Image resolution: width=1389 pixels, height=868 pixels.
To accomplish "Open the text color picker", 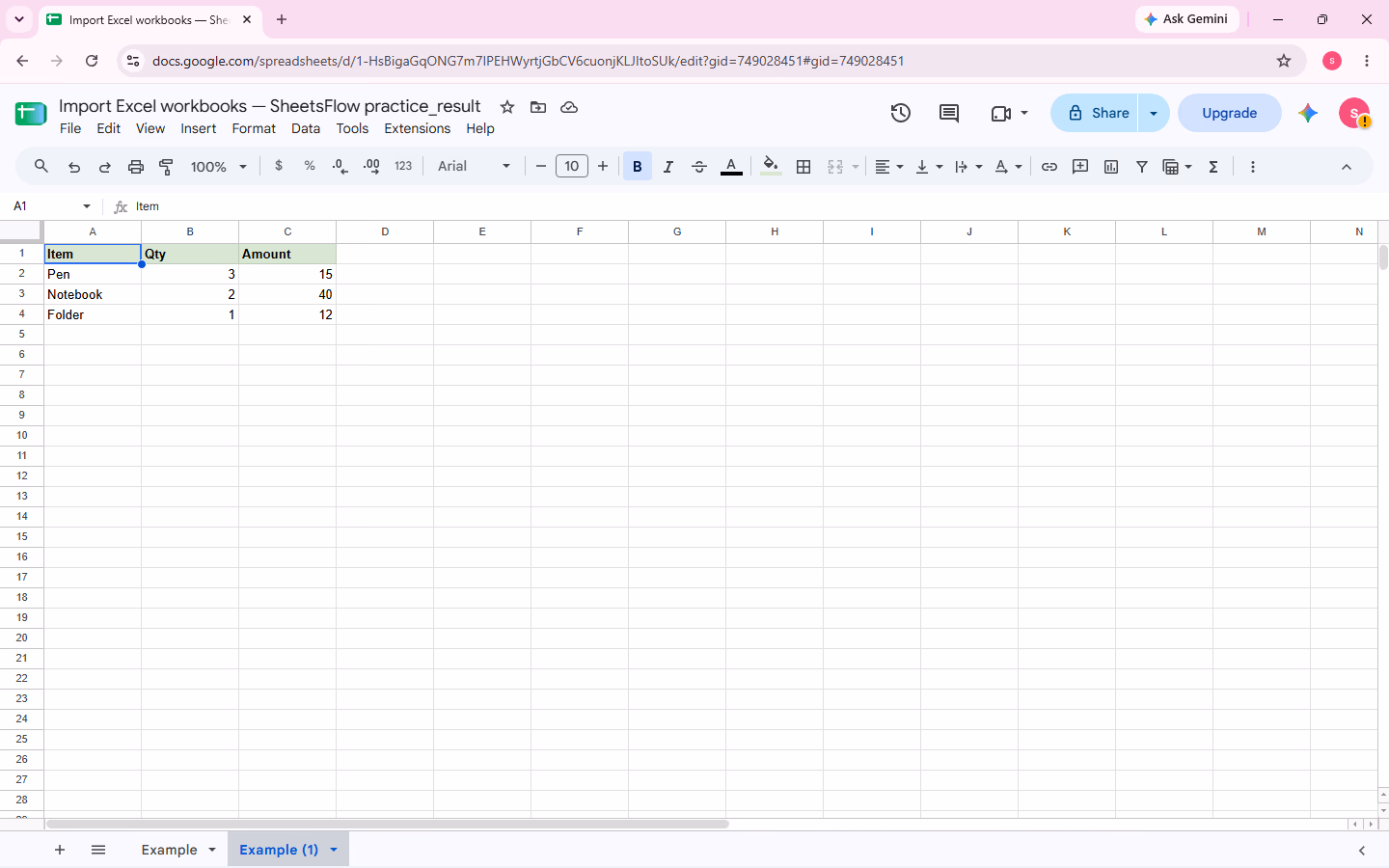I will [732, 167].
